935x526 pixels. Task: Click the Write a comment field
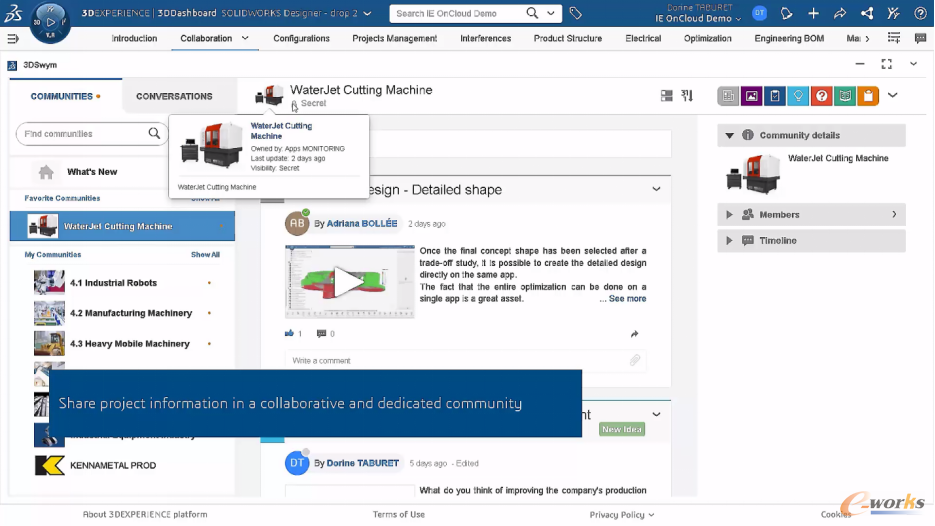[x=466, y=360]
